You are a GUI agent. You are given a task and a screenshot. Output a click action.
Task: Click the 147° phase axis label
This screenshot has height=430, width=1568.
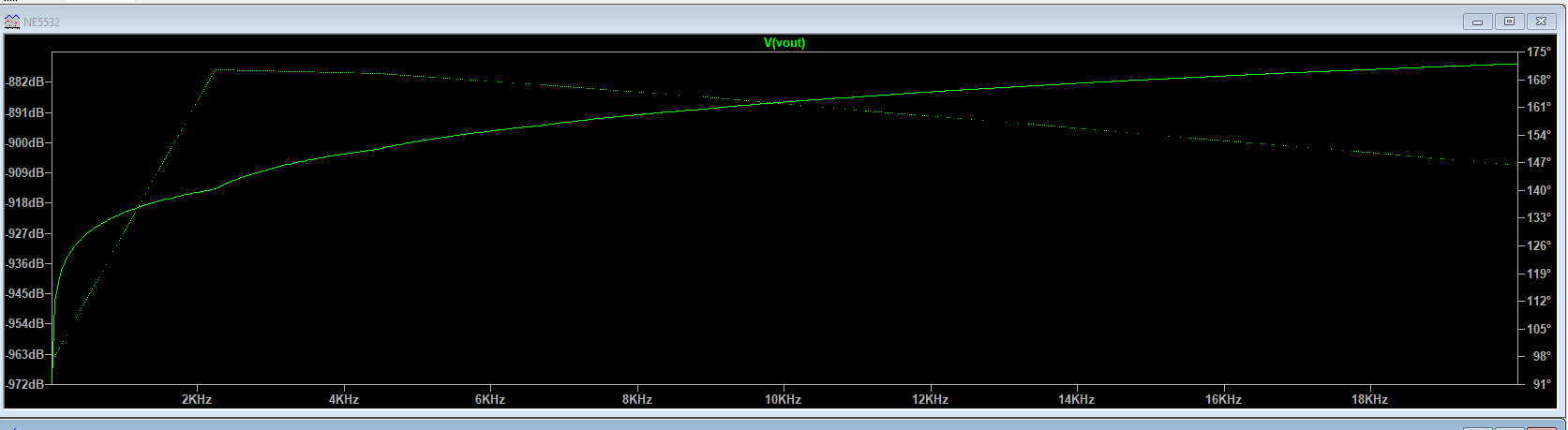1539,163
